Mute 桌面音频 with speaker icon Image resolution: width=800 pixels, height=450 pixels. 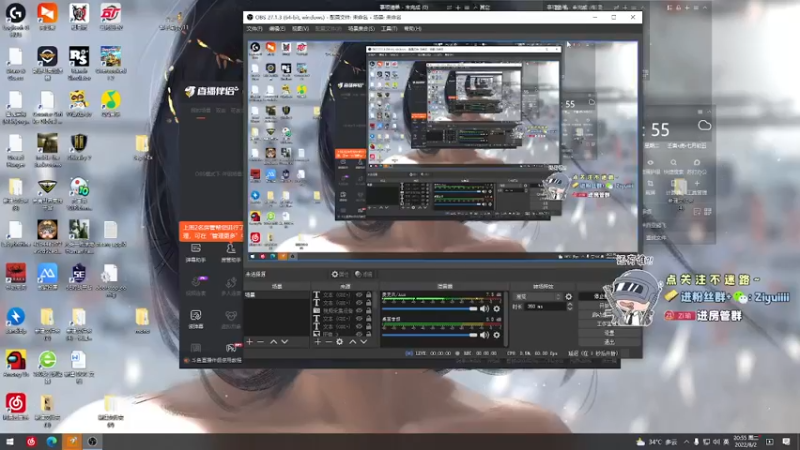click(484, 335)
